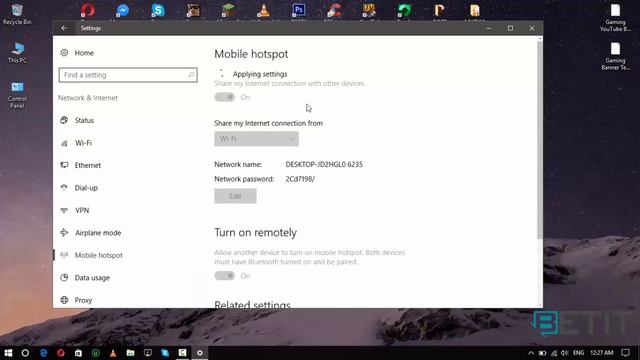
Task: Click the Proxy globe icon
Action: tap(64, 300)
